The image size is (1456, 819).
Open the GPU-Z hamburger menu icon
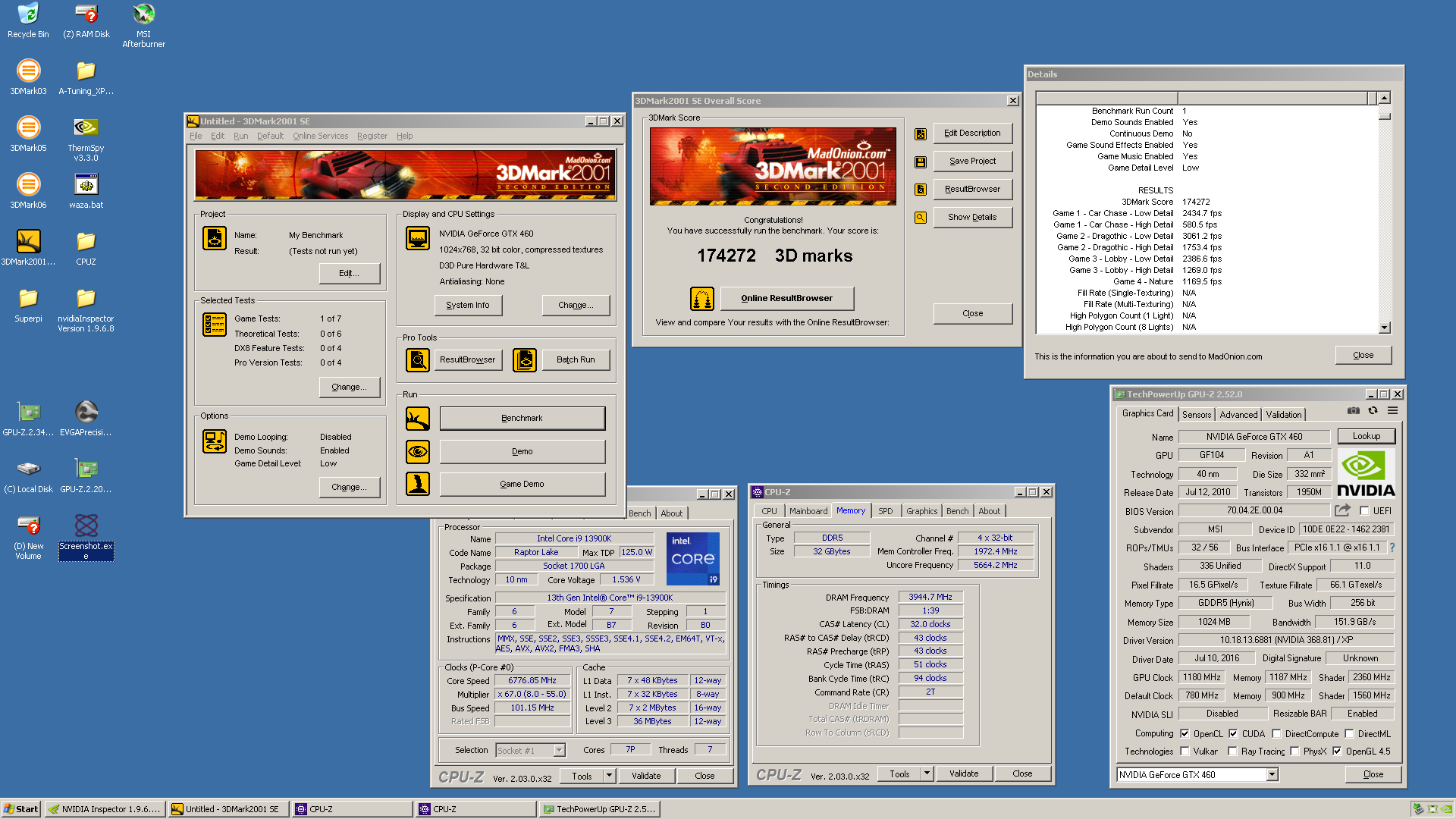(1393, 411)
